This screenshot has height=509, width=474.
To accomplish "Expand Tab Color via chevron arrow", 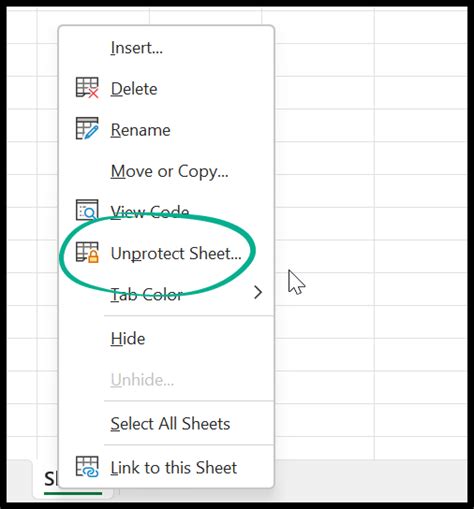I will (258, 292).
